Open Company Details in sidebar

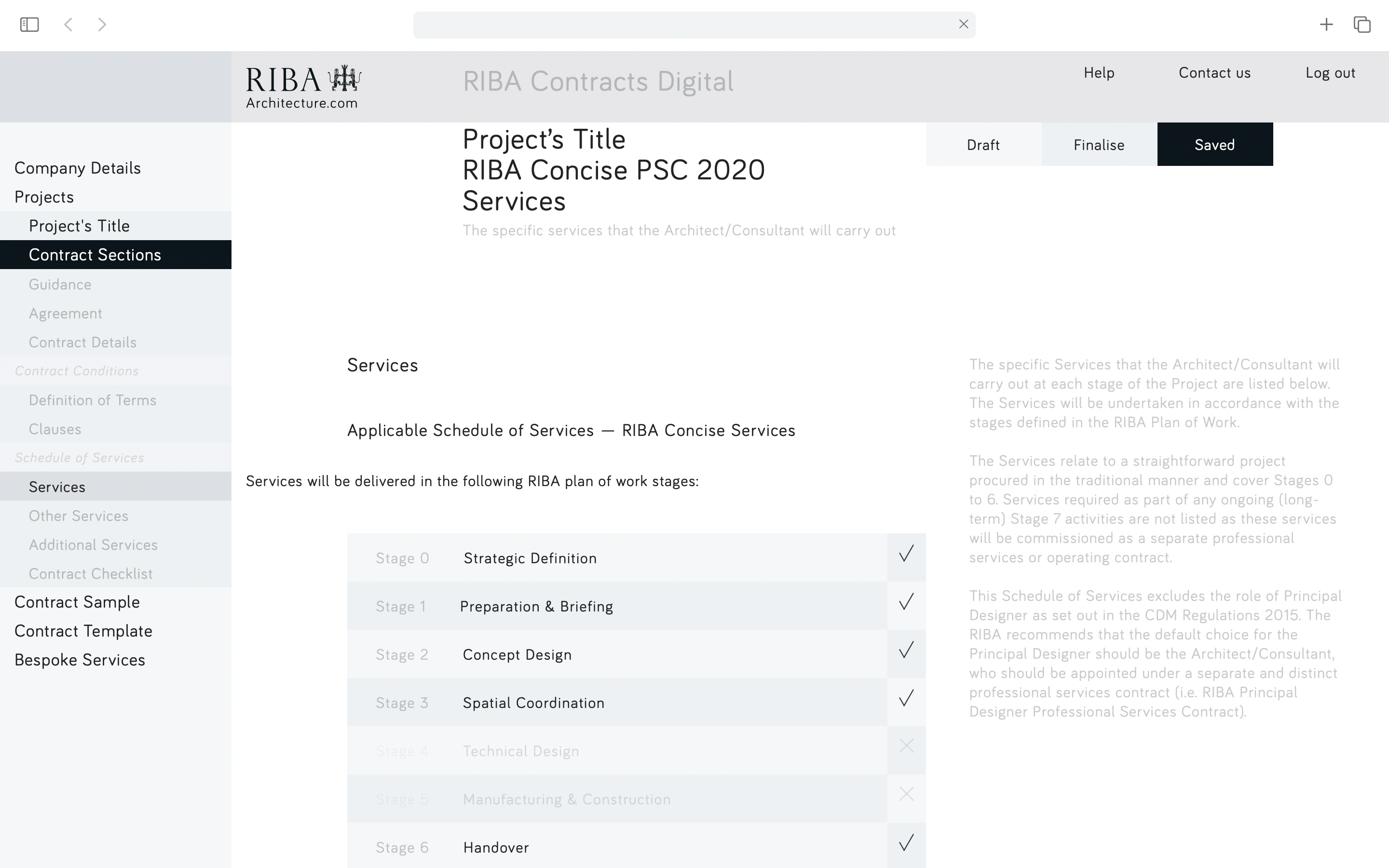pyautogui.click(x=78, y=168)
